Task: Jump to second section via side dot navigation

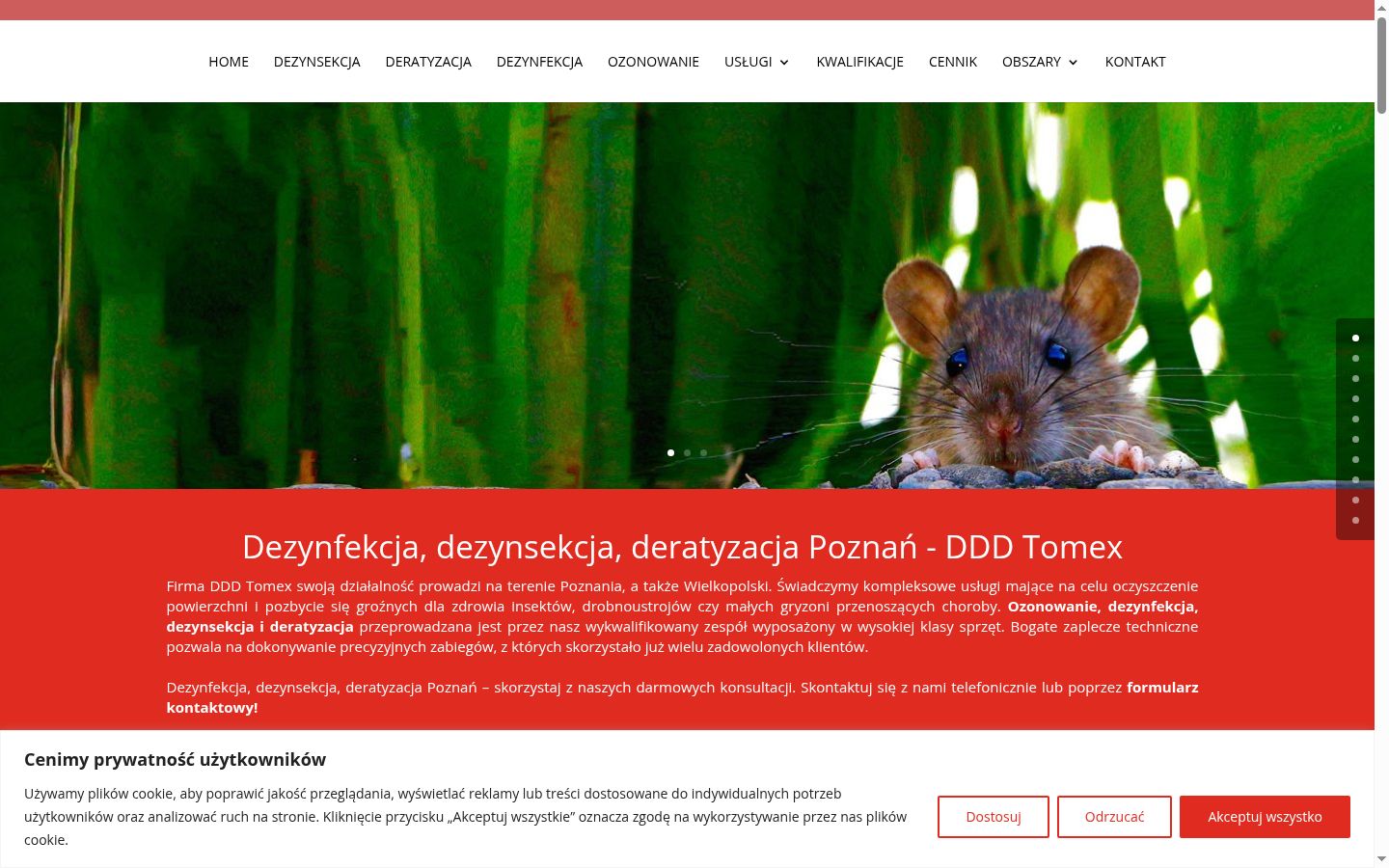Action: (1355, 358)
